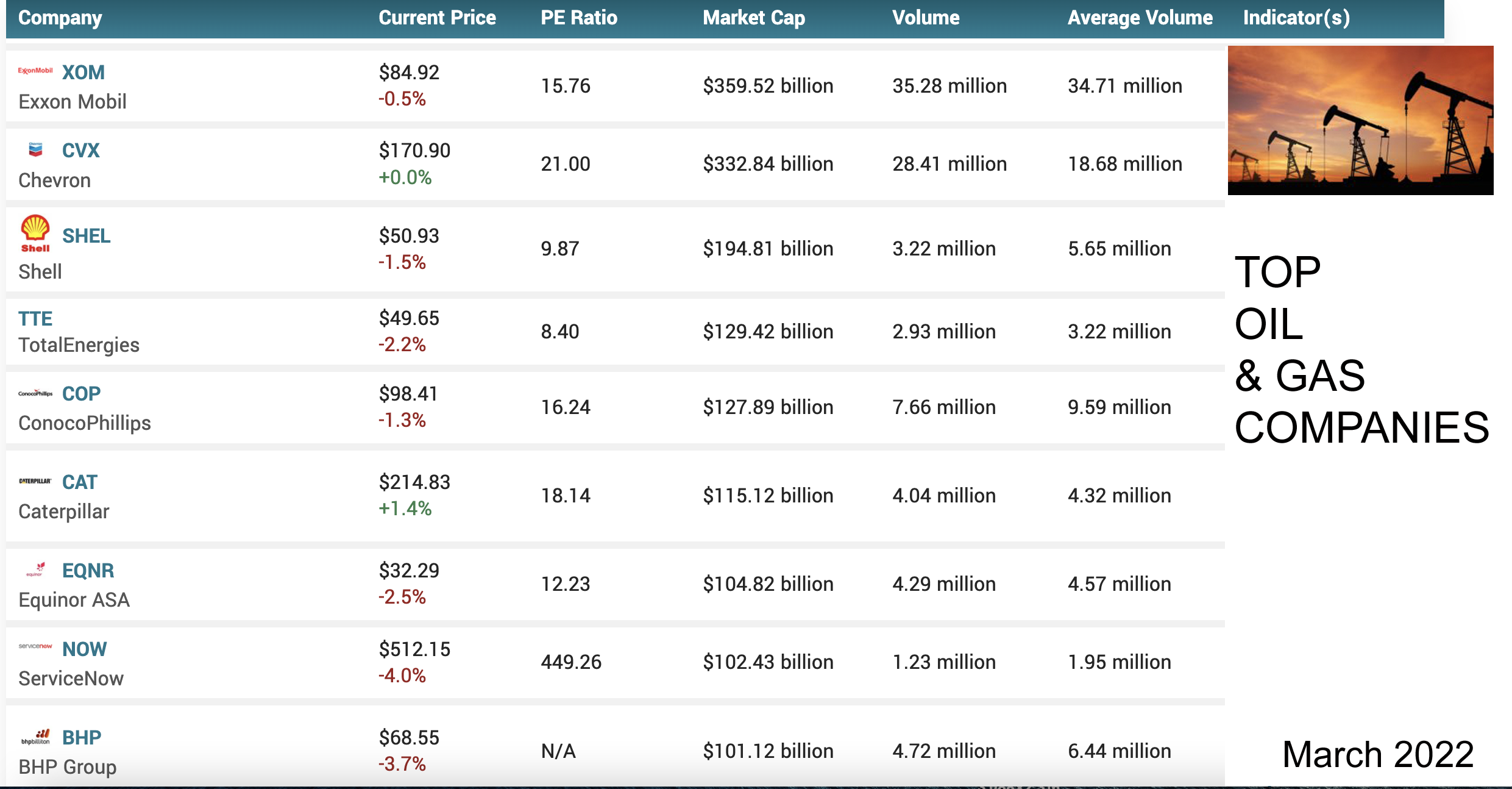
Task: Click the Indicator(s) column header
Action: 1296,18
